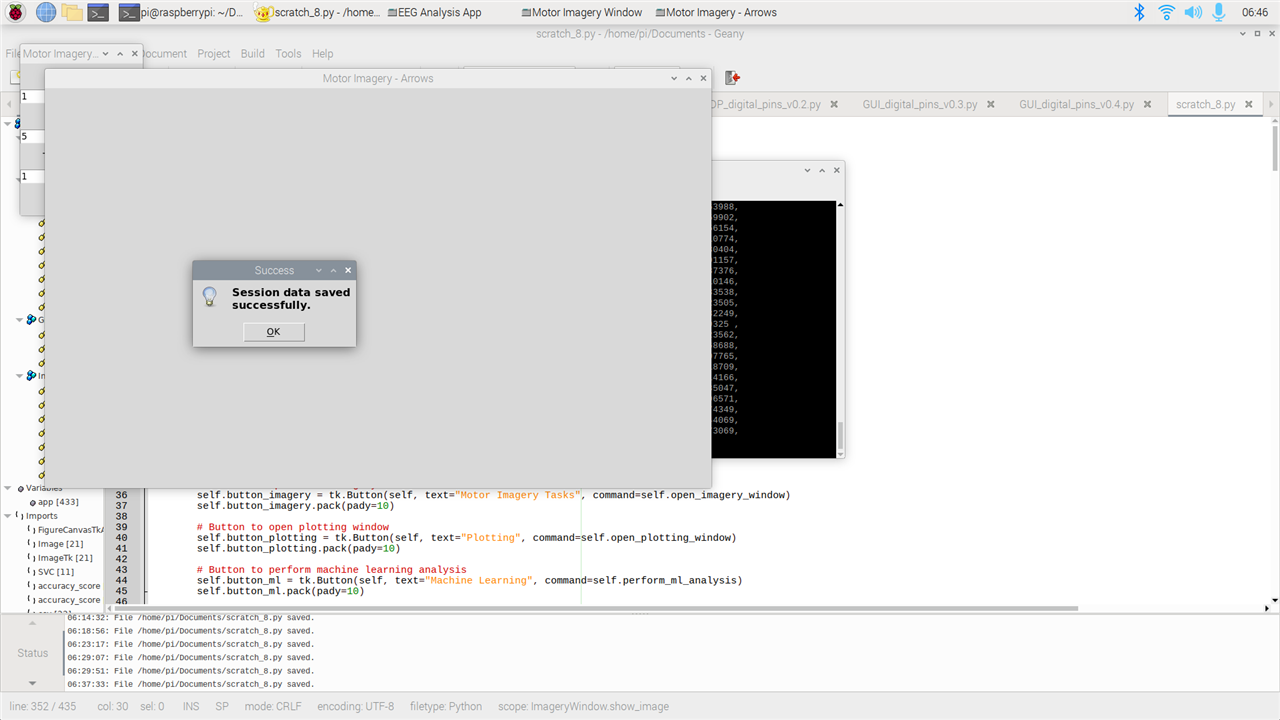The image size is (1280, 720).
Task: Open window menu of small Motor Imagery window
Action: tap(105, 54)
